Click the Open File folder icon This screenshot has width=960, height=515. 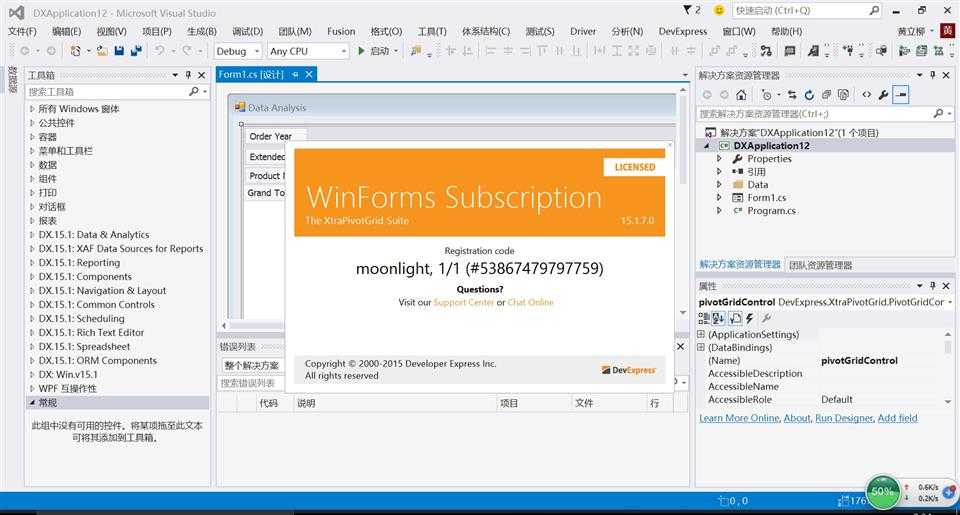tap(102, 51)
